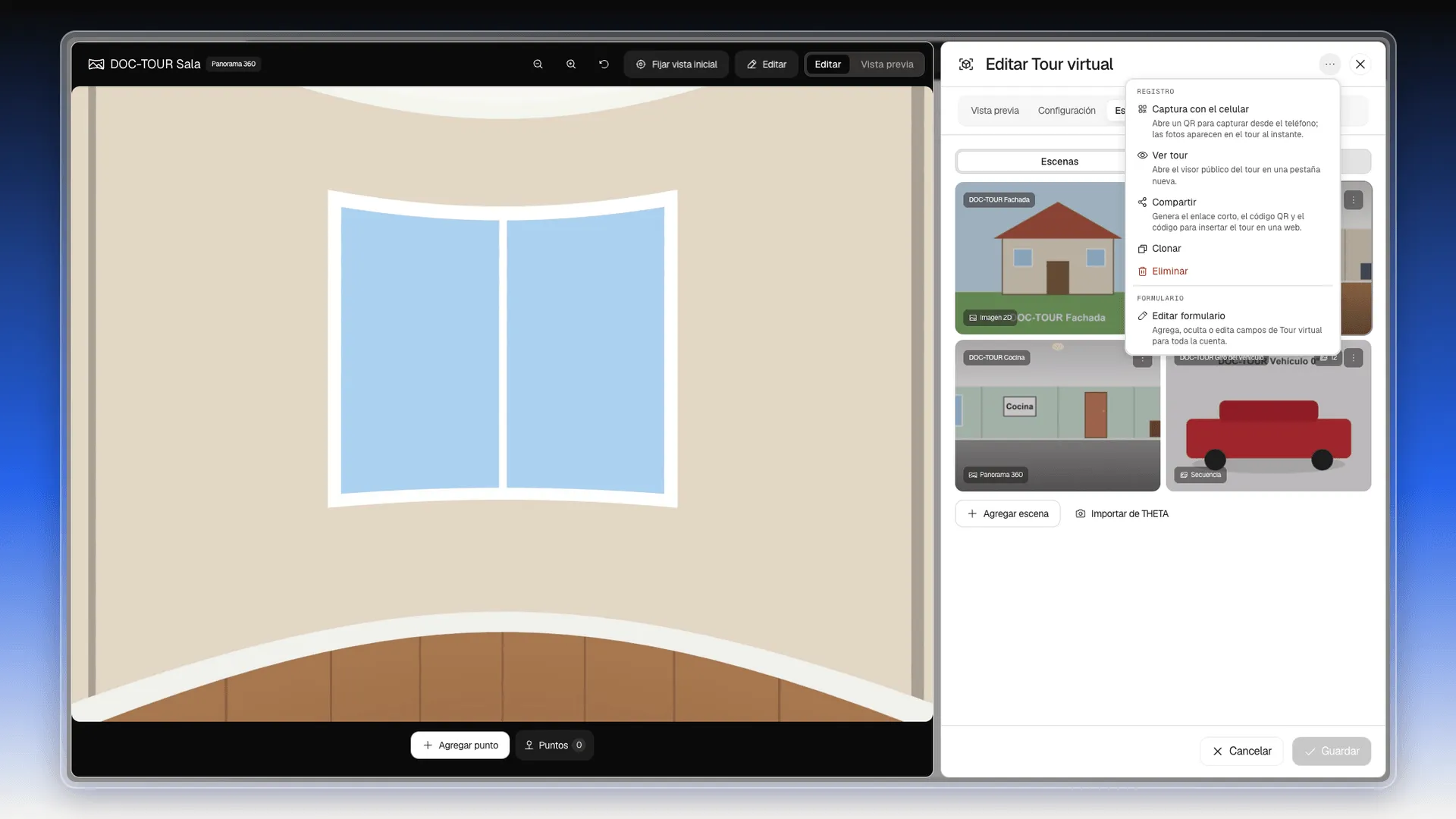The image size is (1456, 819).
Task: Reset the panorama view rotation icon
Action: 604,64
